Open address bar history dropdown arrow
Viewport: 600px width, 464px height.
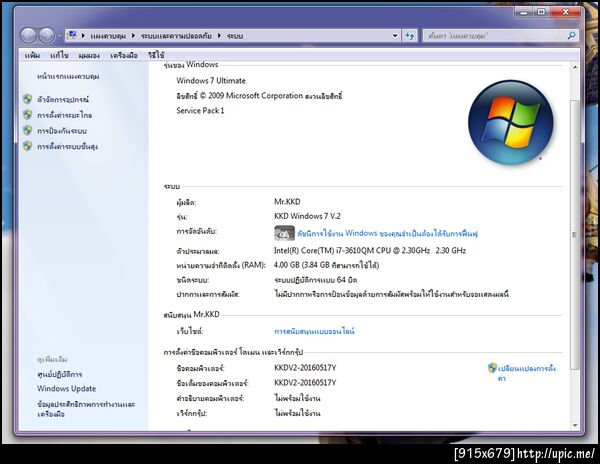pos(395,36)
